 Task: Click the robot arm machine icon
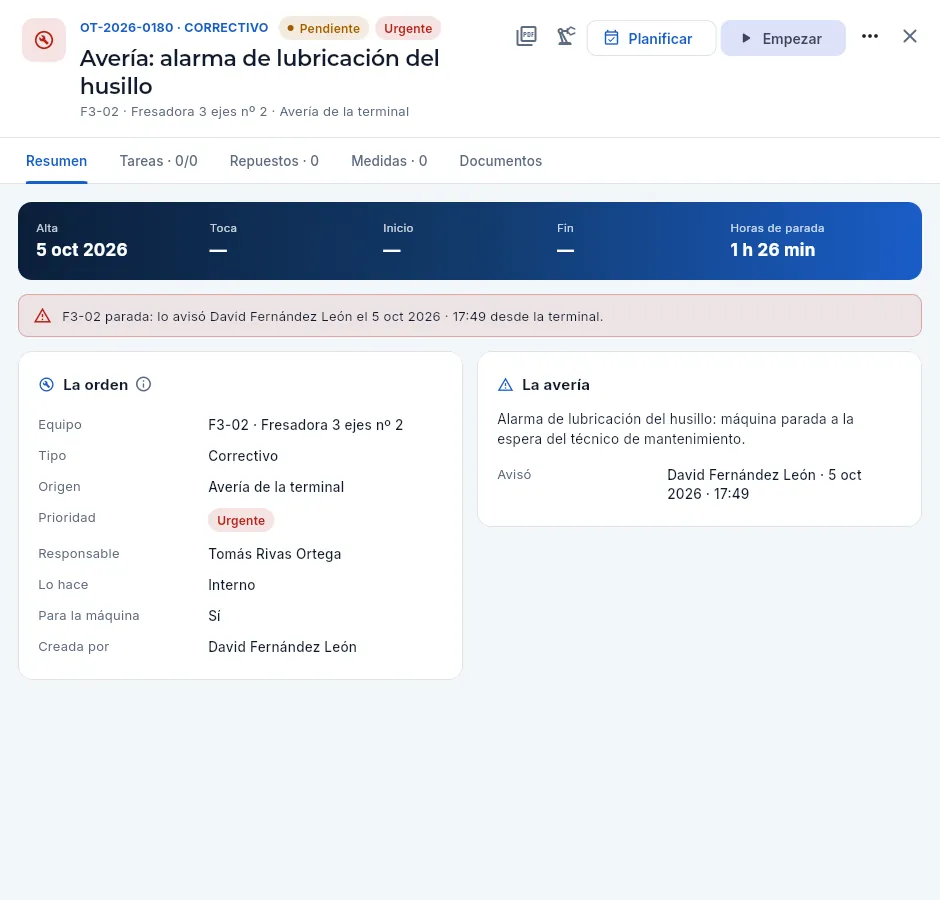[565, 37]
